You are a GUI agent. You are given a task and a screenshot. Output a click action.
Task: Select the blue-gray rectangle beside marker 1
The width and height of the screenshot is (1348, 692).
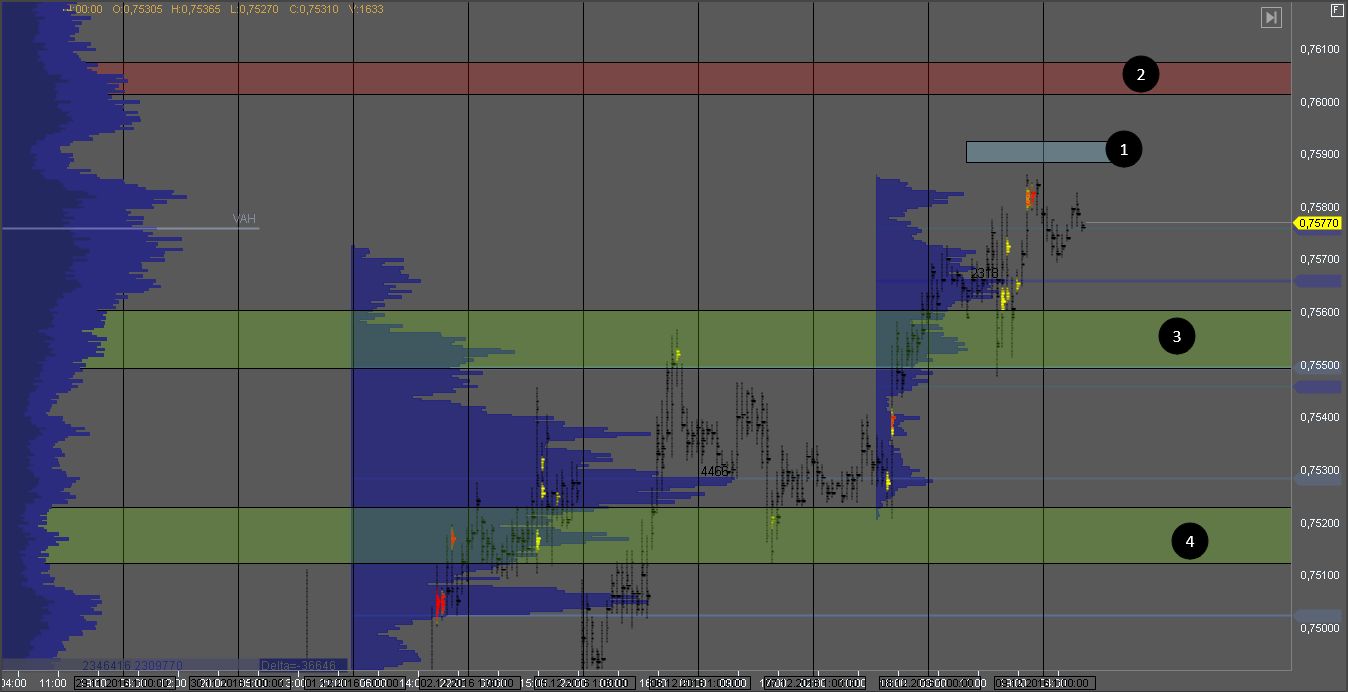[x=1035, y=151]
